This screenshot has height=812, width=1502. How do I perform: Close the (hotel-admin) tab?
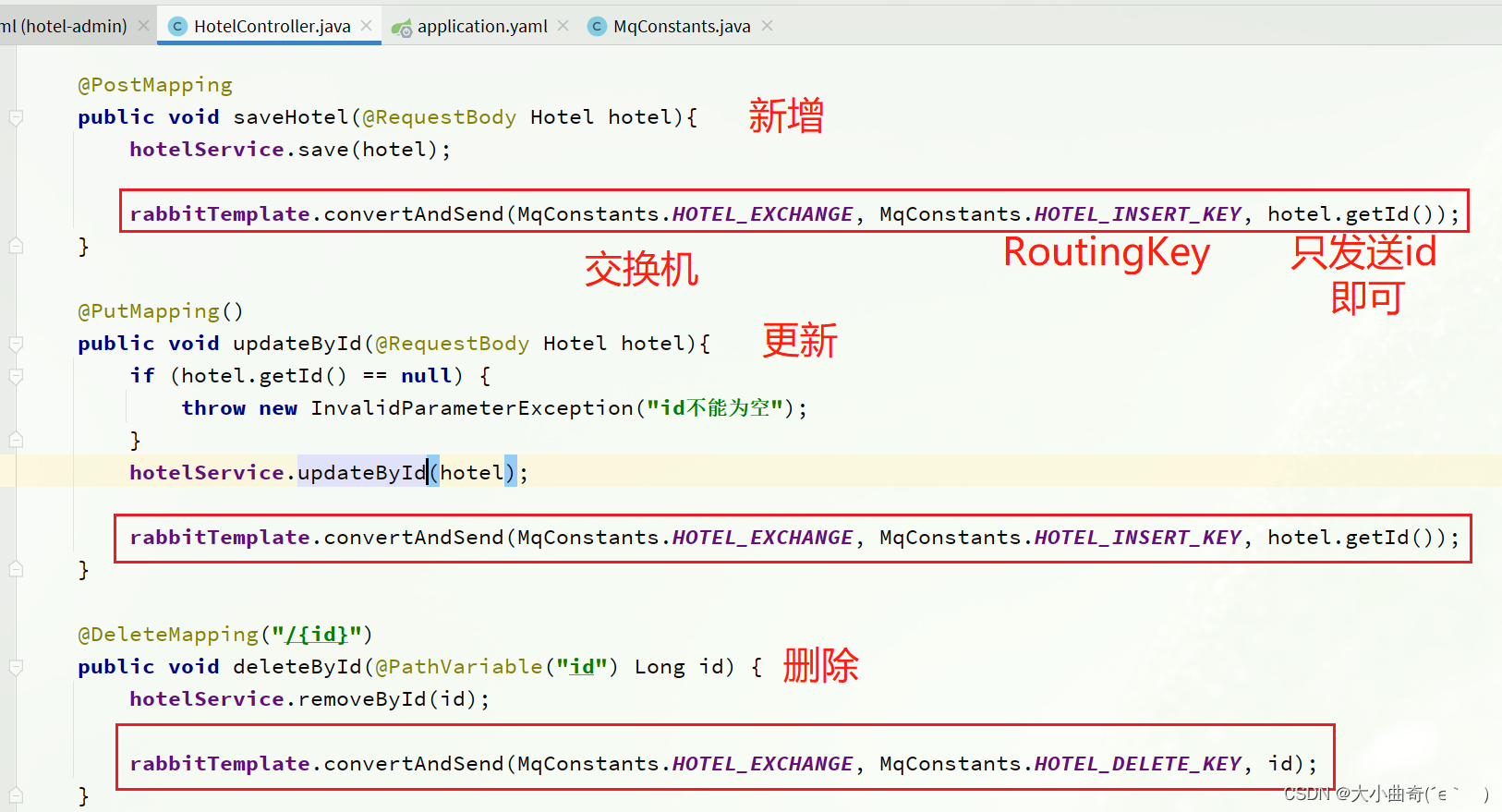144,26
